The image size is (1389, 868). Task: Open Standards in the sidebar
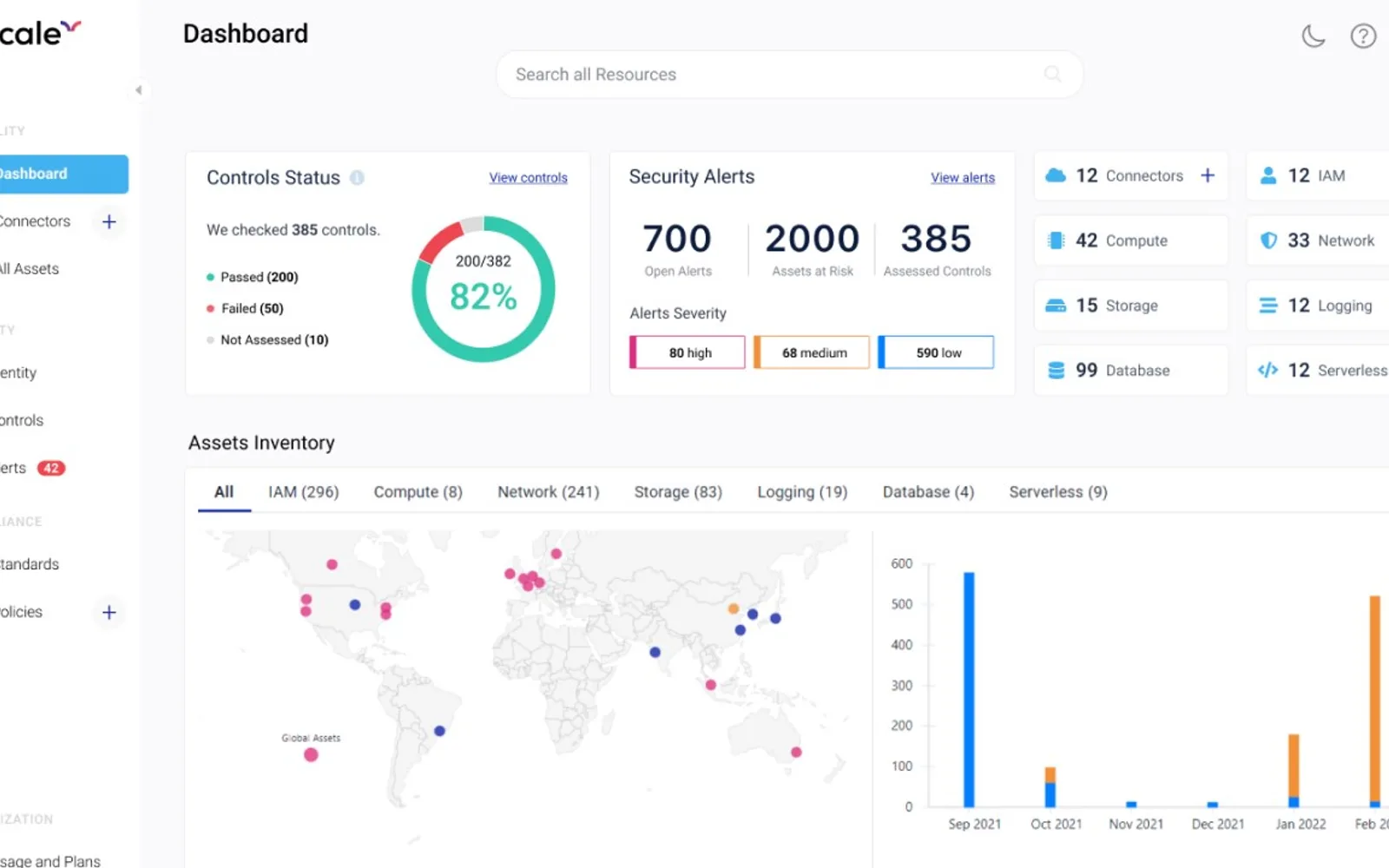point(30,564)
